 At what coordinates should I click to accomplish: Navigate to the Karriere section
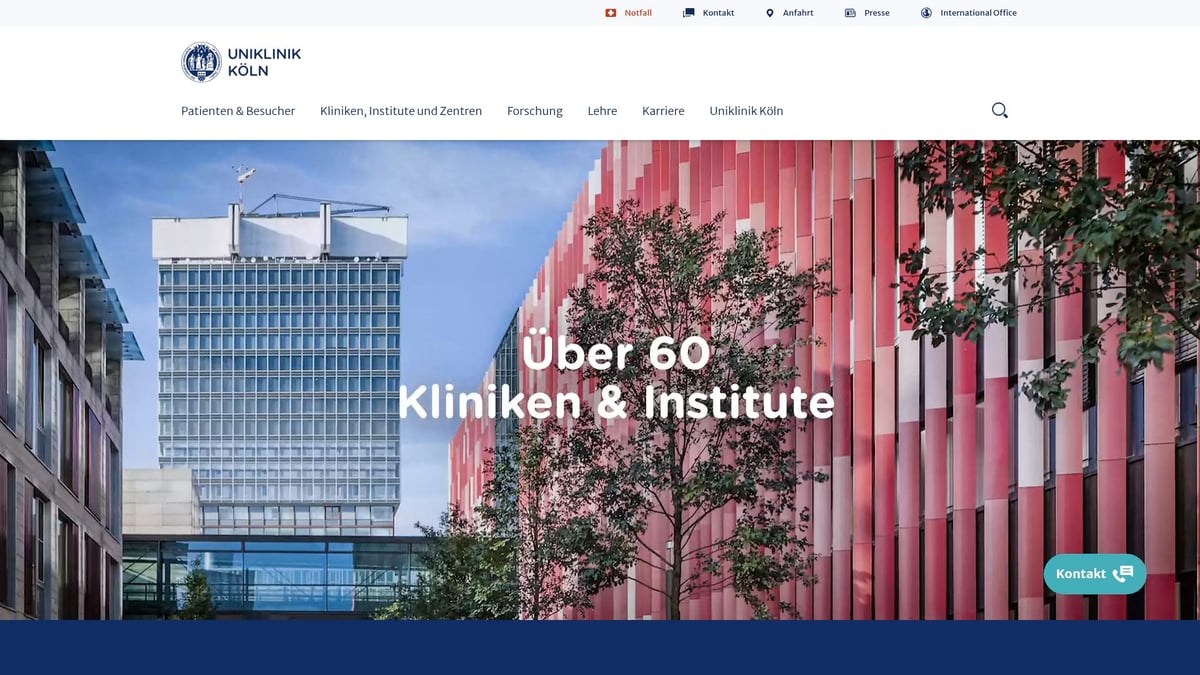663,110
